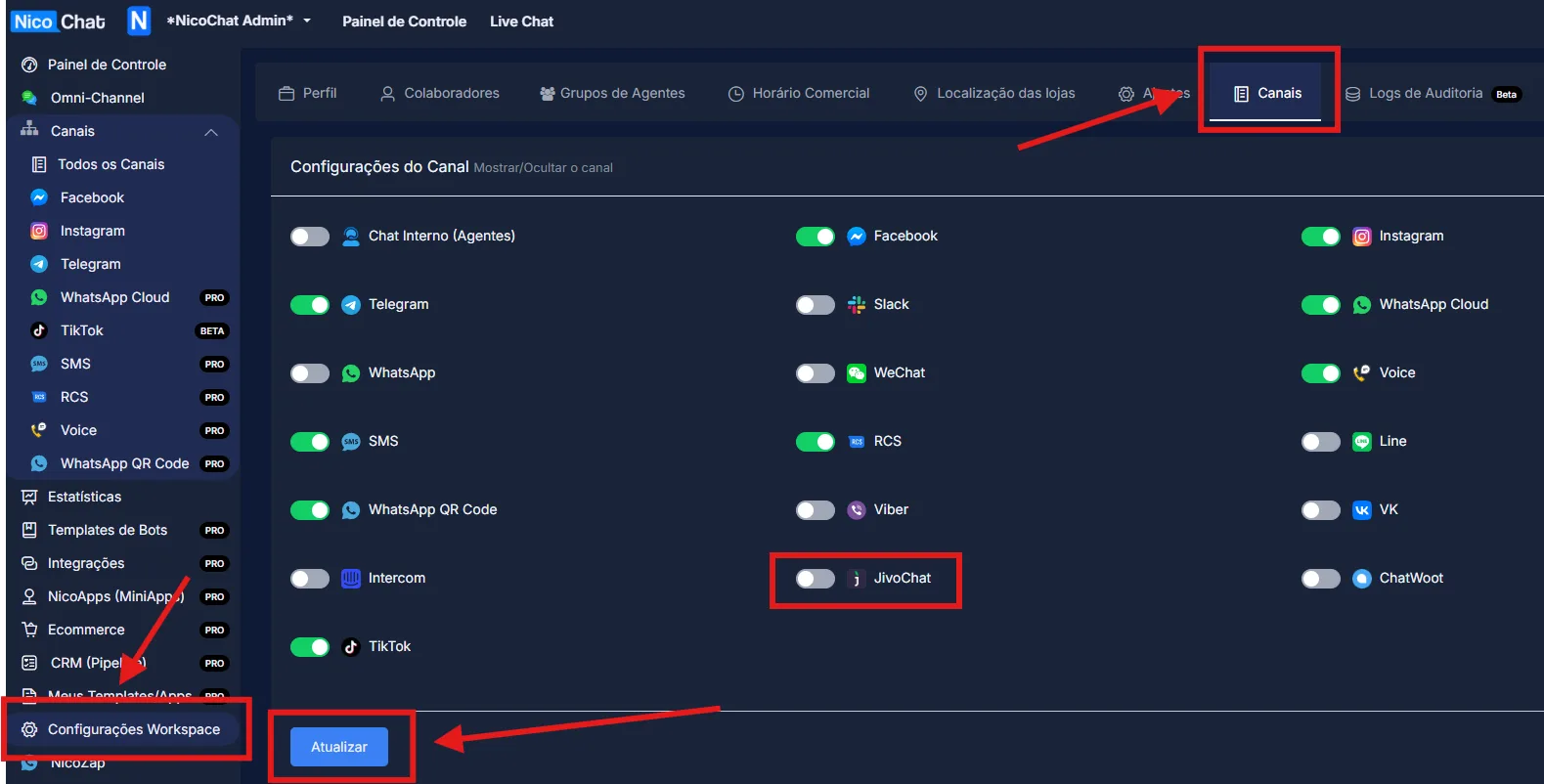Open Todos os Canais in sidebar
The height and width of the screenshot is (784, 1544).
[110, 164]
